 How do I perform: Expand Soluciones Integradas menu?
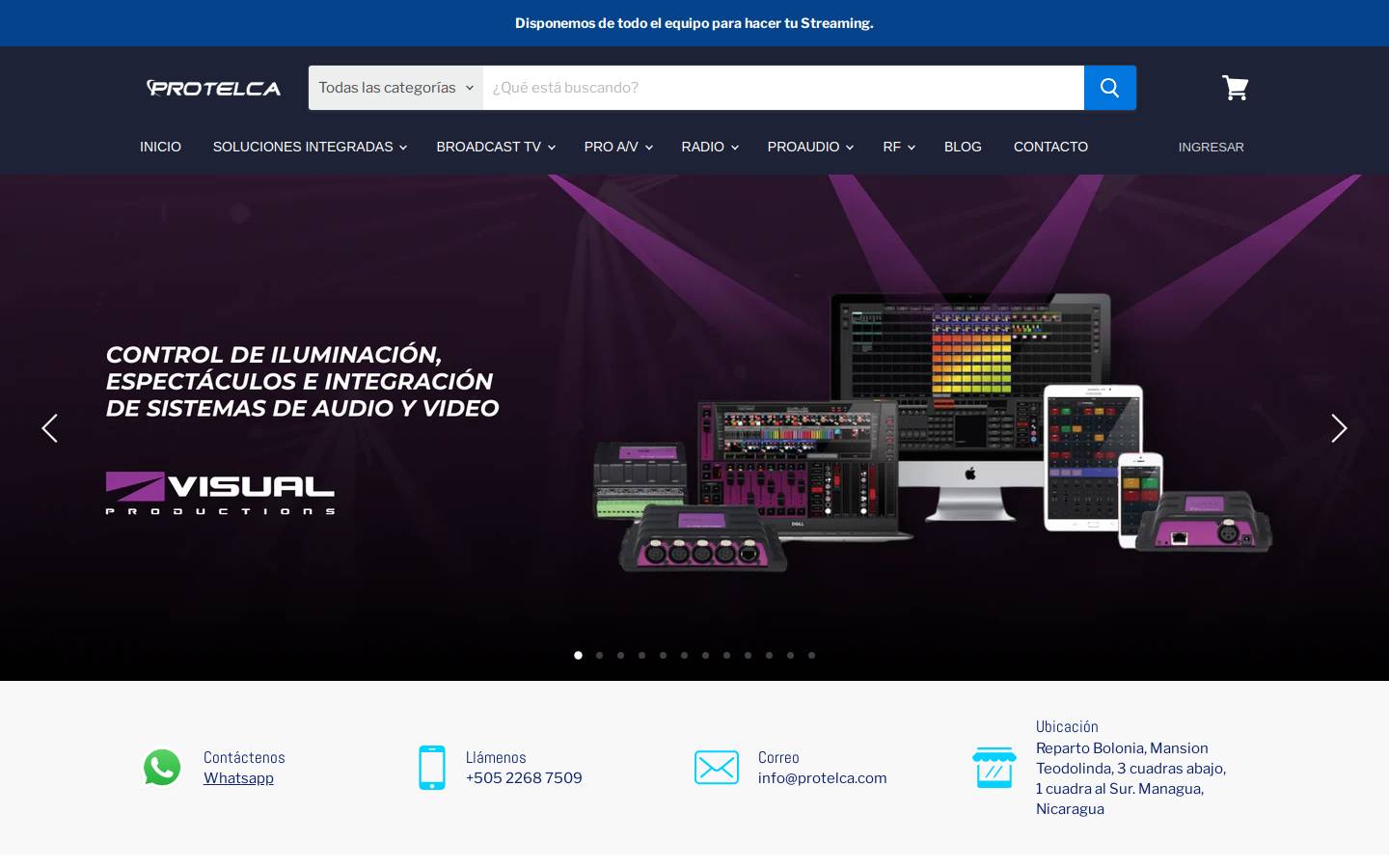coord(310,147)
